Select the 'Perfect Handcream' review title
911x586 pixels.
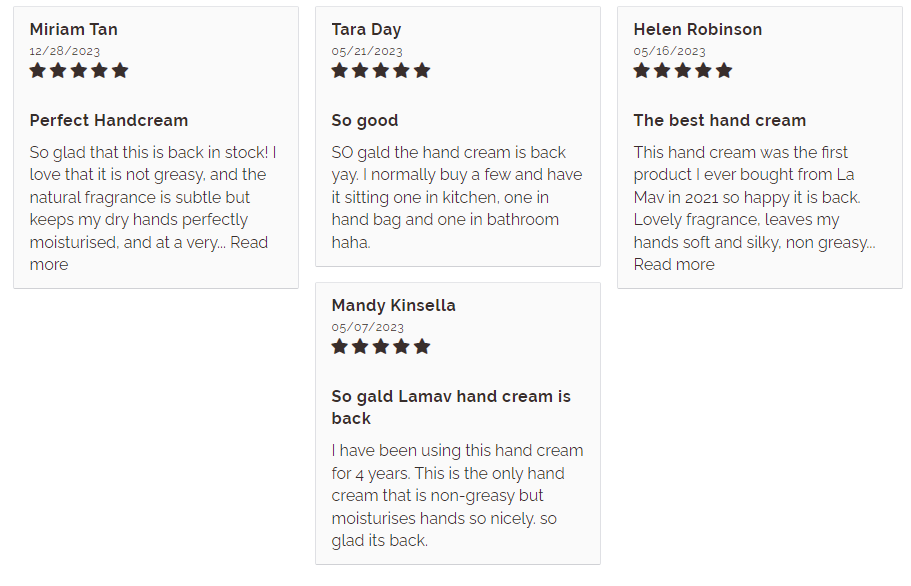109,120
